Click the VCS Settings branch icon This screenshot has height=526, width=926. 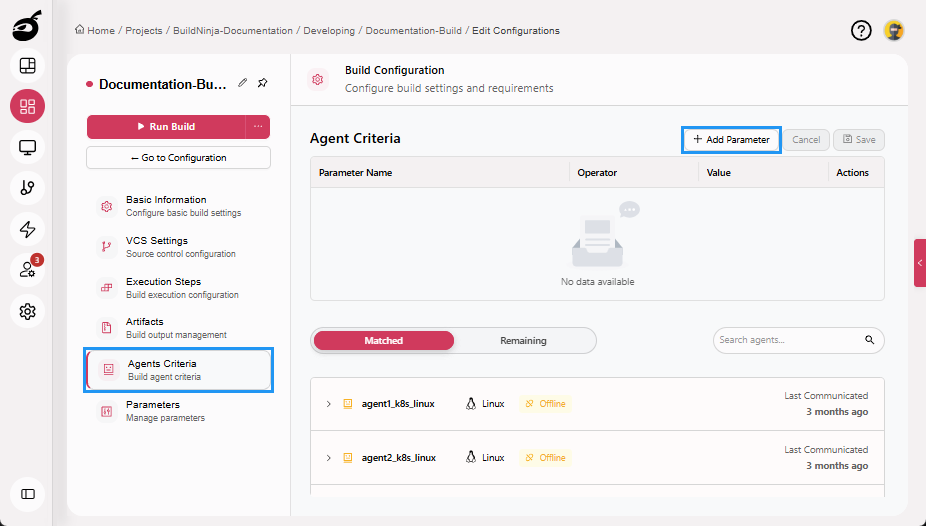(x=106, y=247)
